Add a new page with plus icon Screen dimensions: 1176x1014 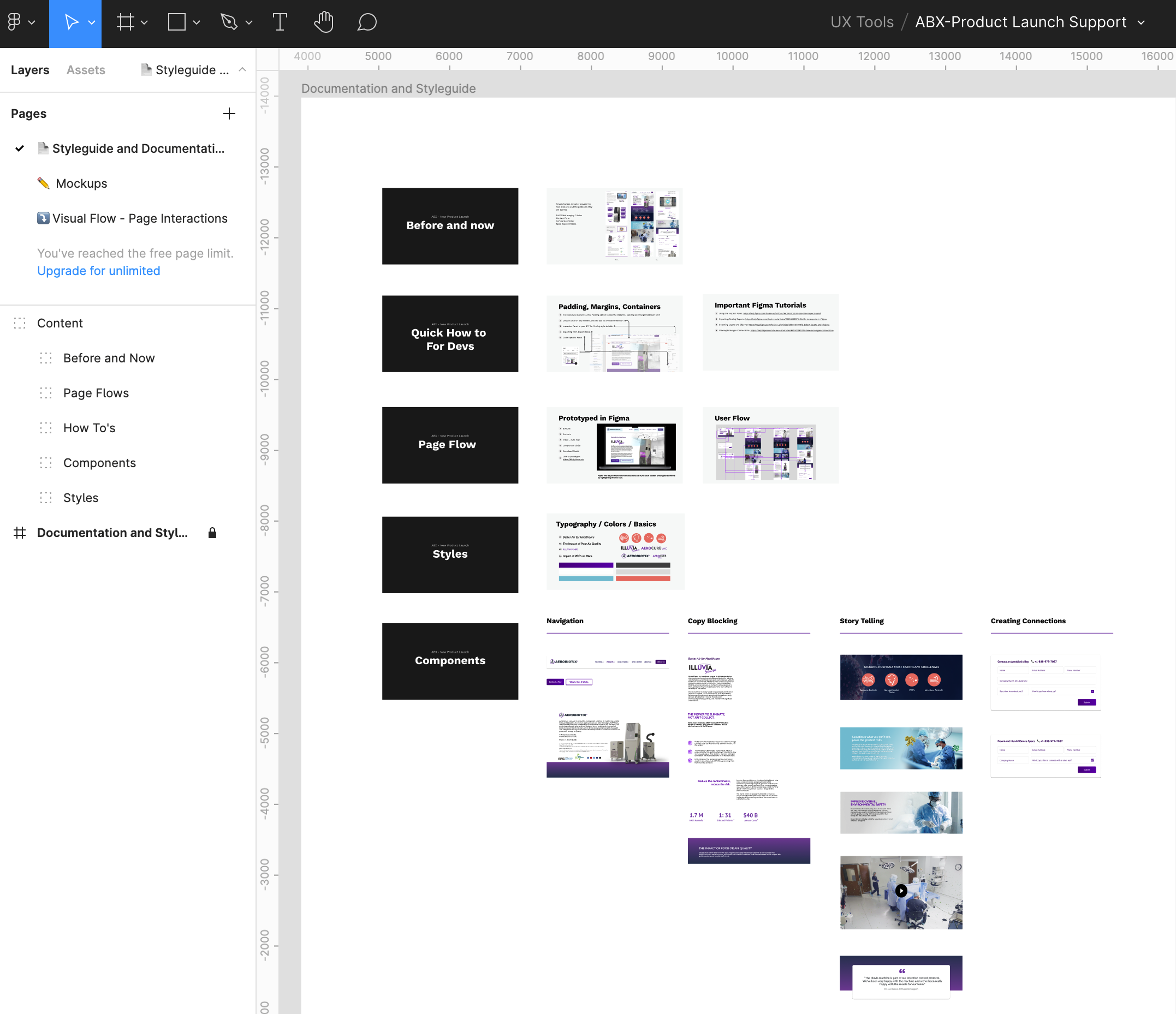point(229,114)
